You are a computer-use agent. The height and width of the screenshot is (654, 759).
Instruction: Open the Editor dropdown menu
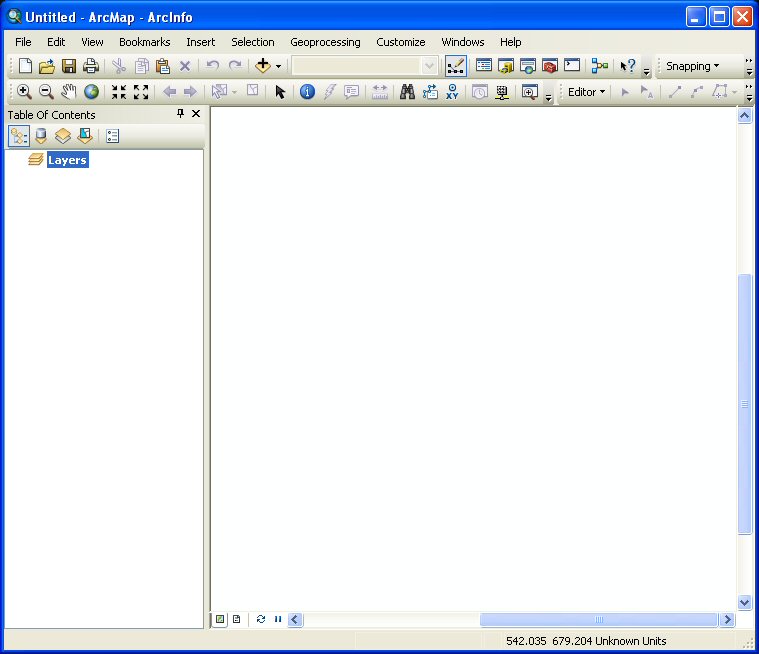(586, 92)
